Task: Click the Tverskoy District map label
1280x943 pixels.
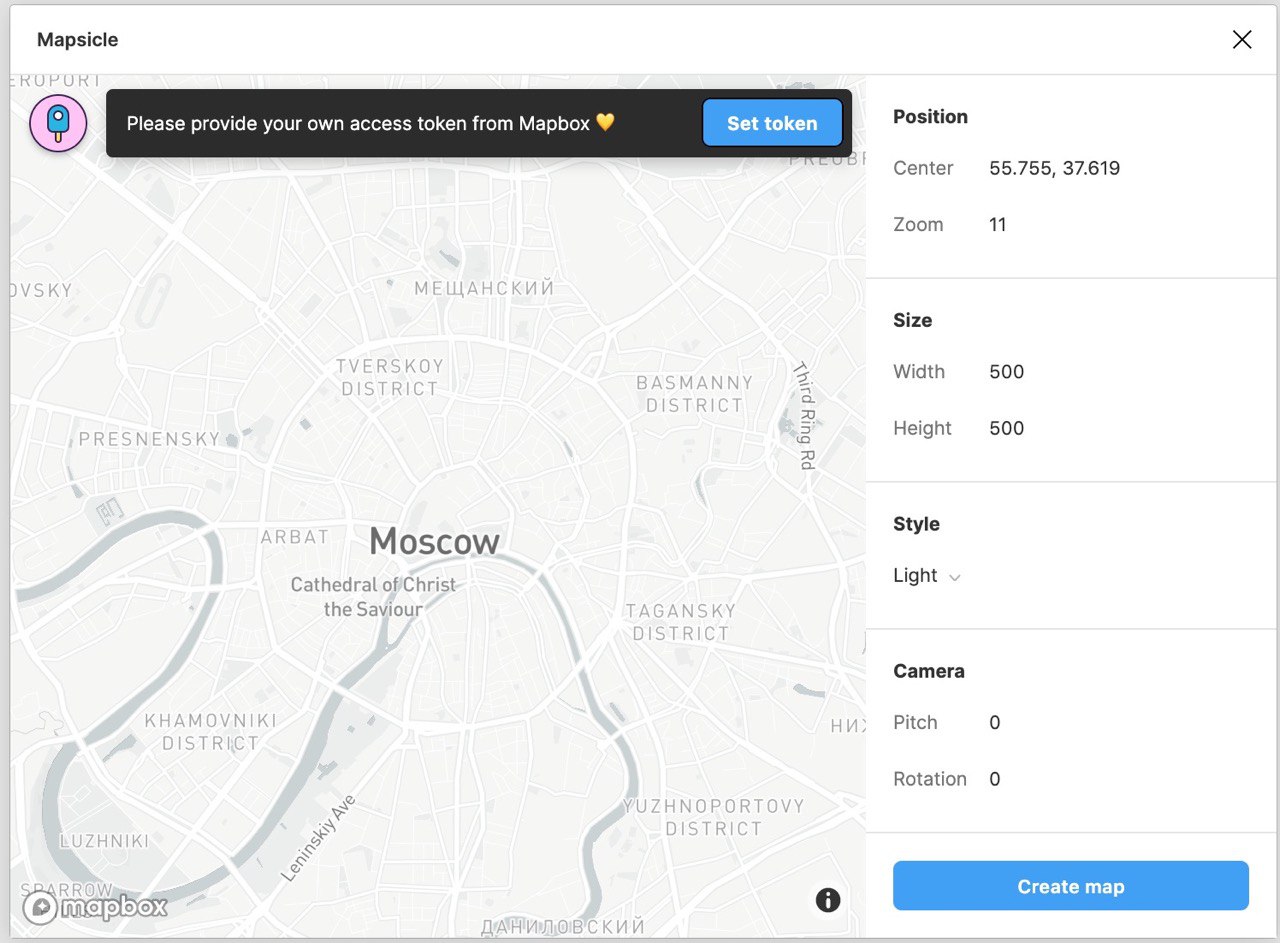Action: (389, 377)
